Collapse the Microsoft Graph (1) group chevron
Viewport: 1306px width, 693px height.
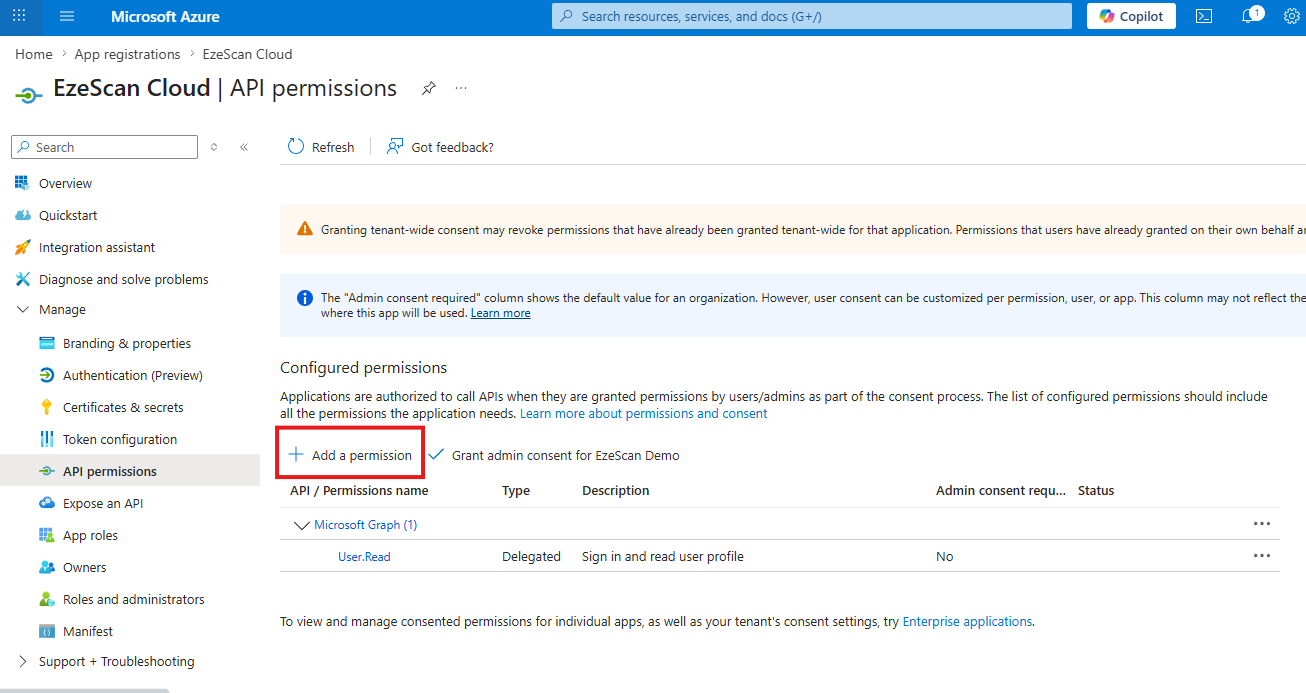point(301,525)
